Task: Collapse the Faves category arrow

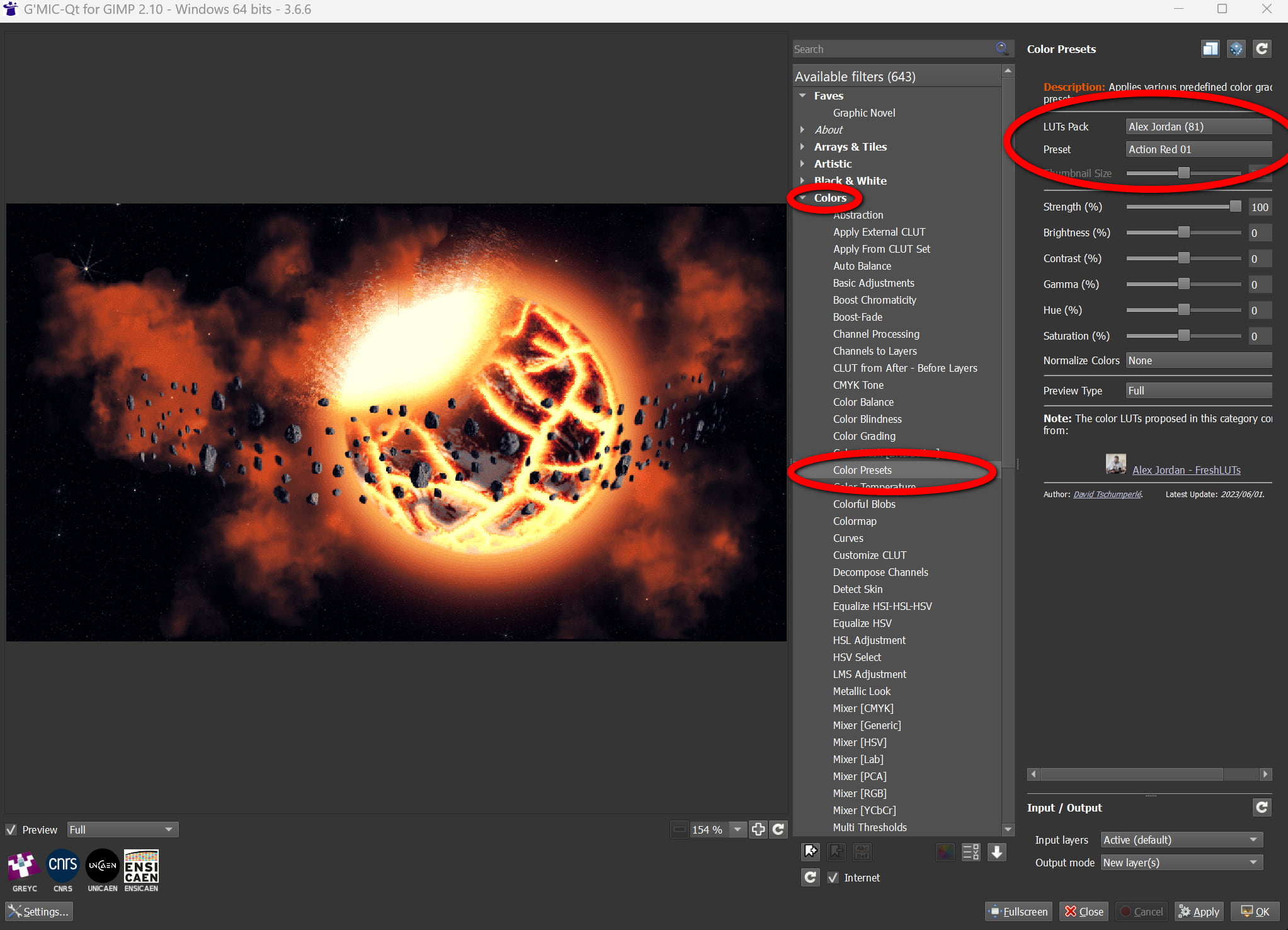Action: tap(802, 96)
